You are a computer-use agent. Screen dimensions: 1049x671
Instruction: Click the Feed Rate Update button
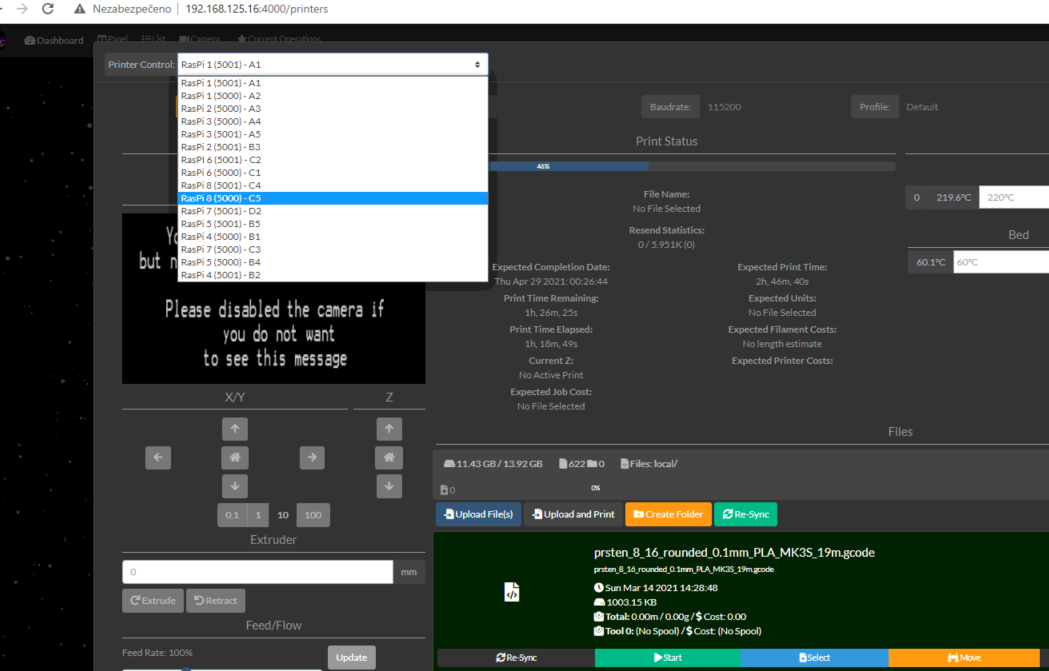(352, 658)
